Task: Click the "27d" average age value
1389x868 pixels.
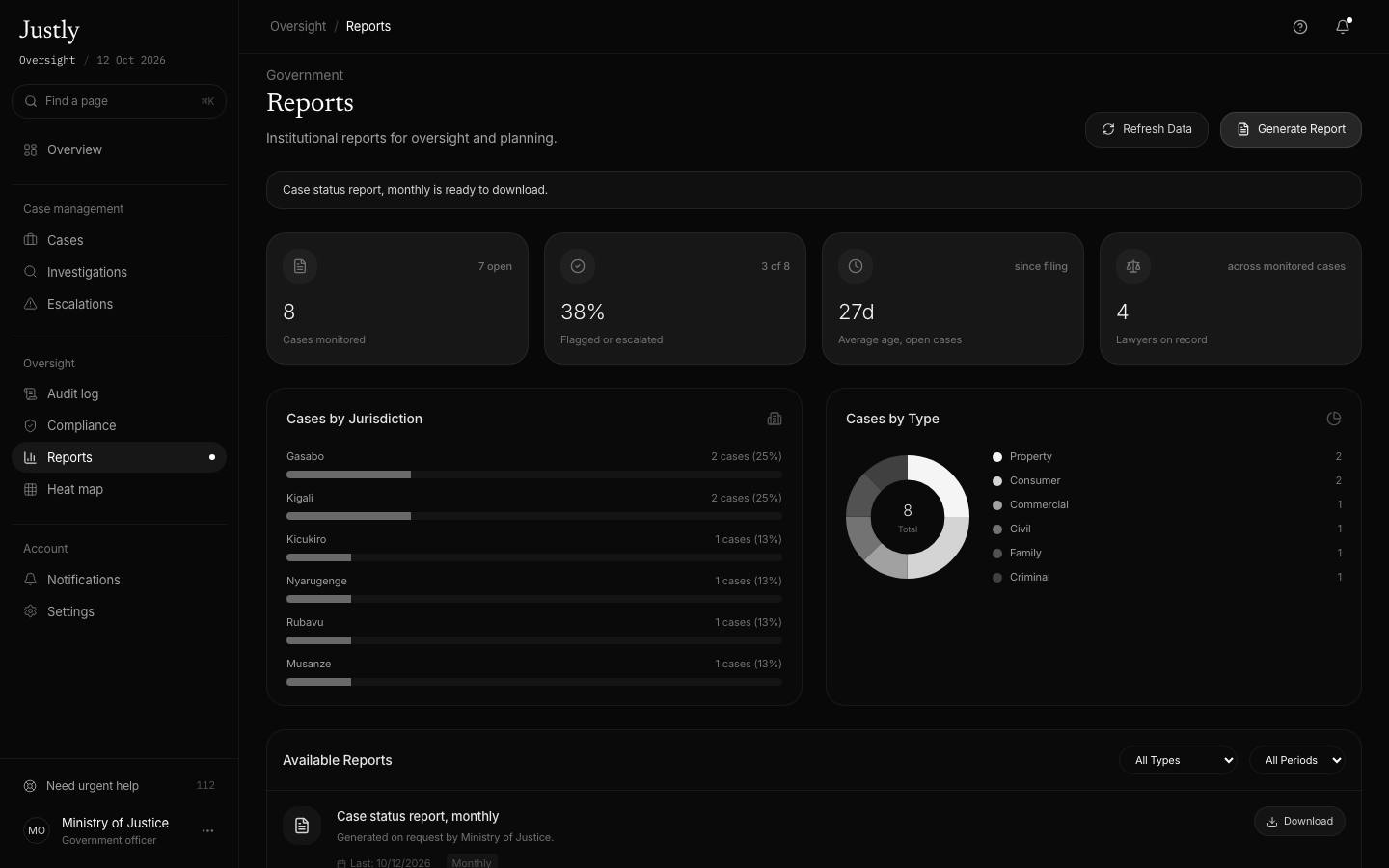Action: click(x=857, y=312)
